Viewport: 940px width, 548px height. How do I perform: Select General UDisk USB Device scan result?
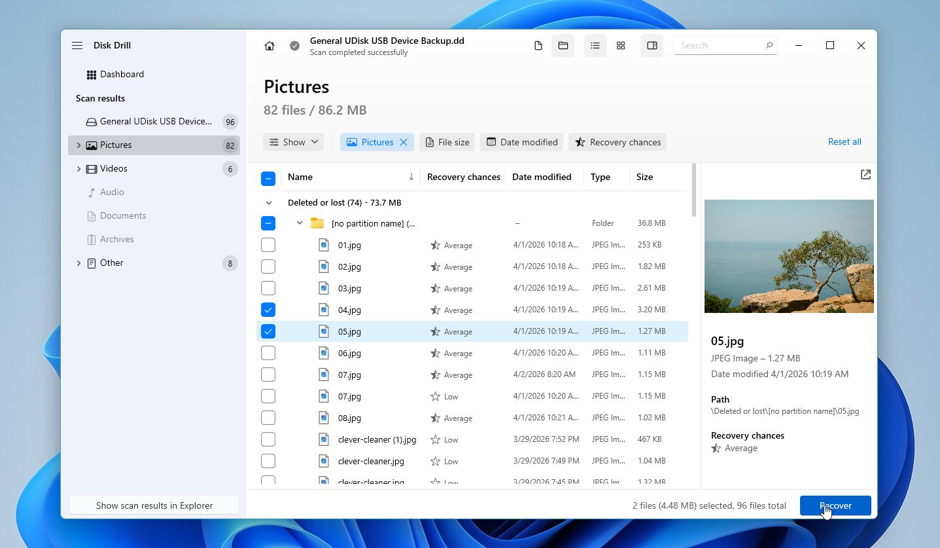[x=154, y=122]
